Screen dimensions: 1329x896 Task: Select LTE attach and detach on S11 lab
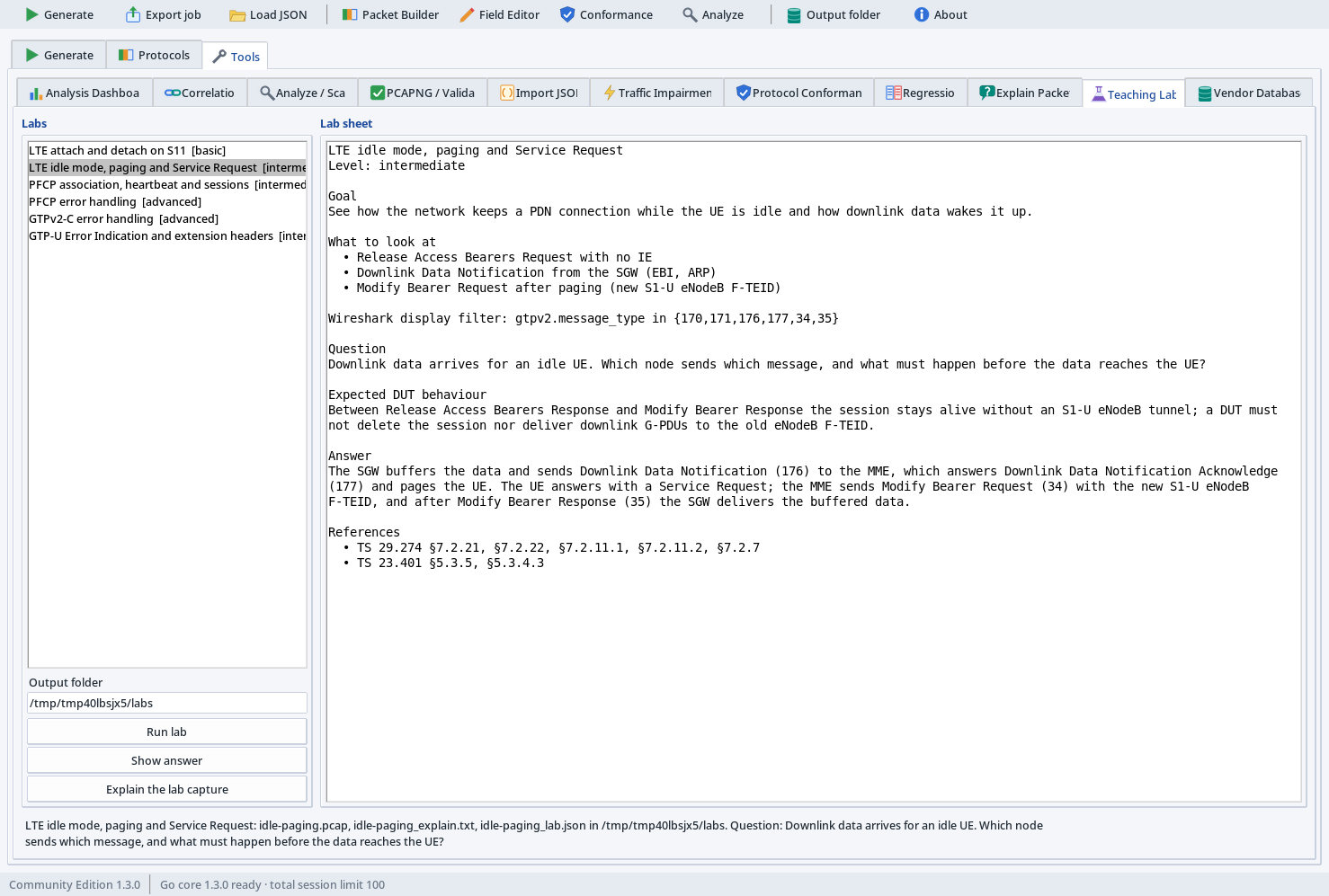click(x=167, y=150)
